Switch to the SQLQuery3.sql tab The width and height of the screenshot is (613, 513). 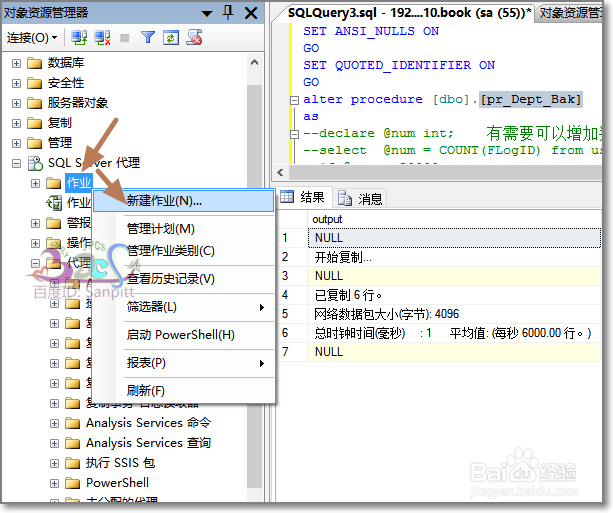pos(409,13)
